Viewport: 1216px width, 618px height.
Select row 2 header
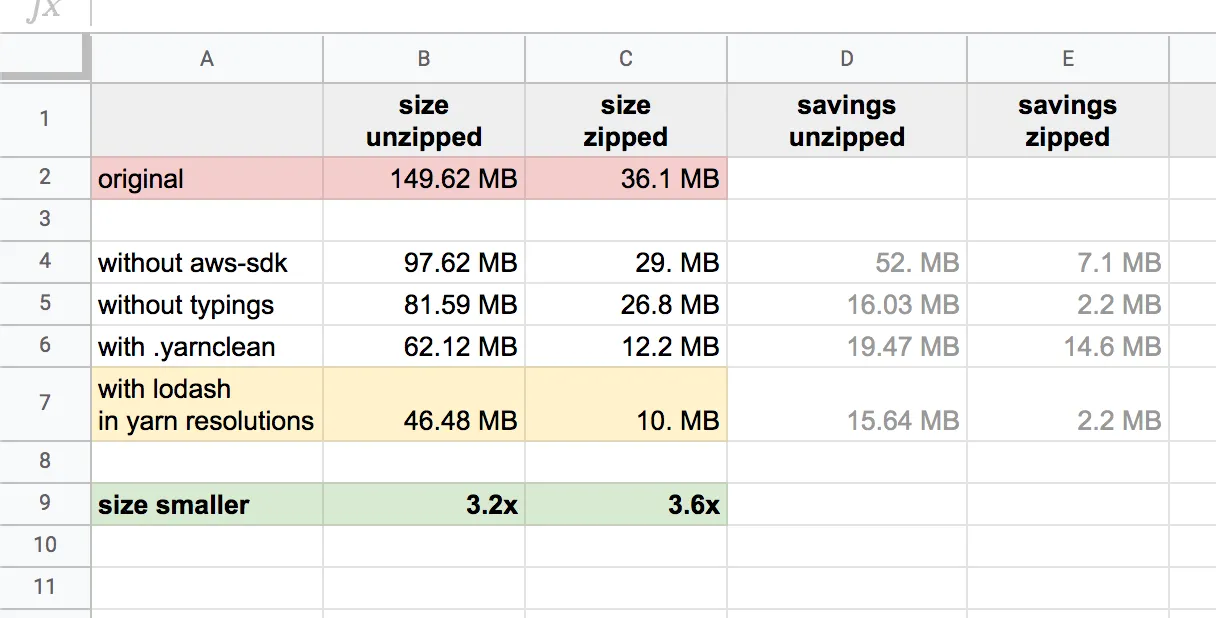[x=45, y=178]
